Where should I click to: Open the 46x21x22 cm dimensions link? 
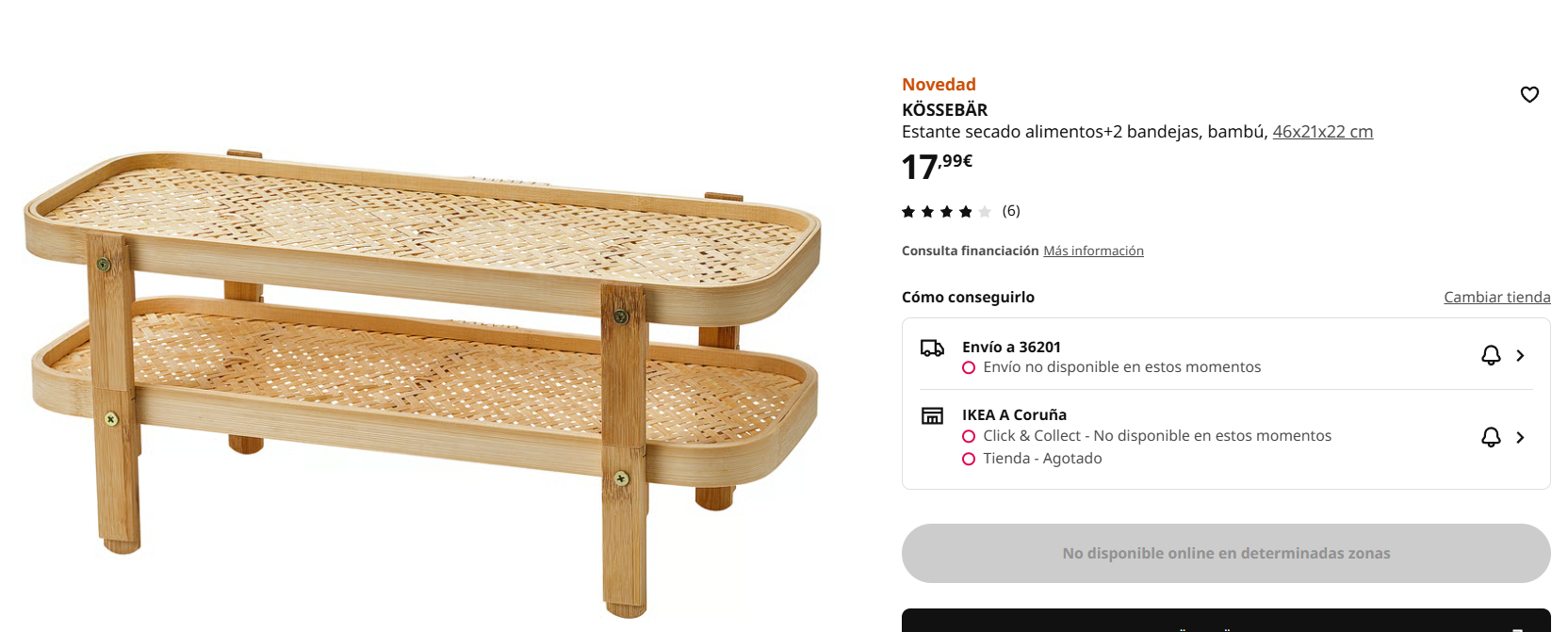[1322, 132]
